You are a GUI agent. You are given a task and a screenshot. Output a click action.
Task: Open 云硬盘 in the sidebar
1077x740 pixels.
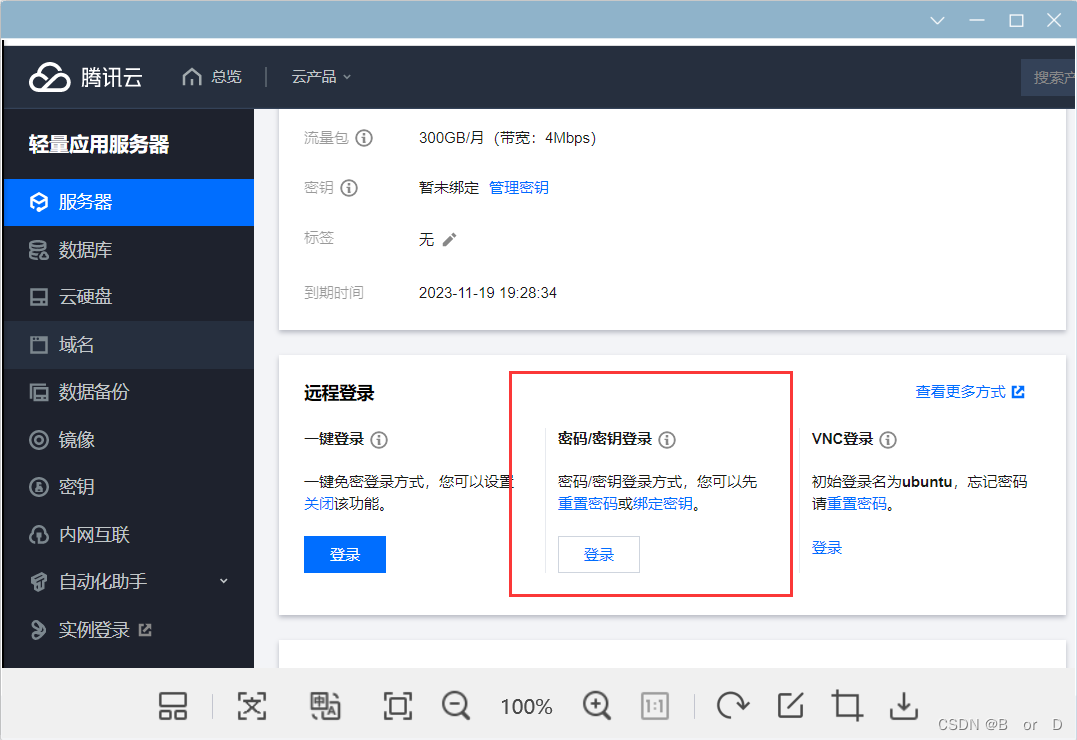coord(128,297)
